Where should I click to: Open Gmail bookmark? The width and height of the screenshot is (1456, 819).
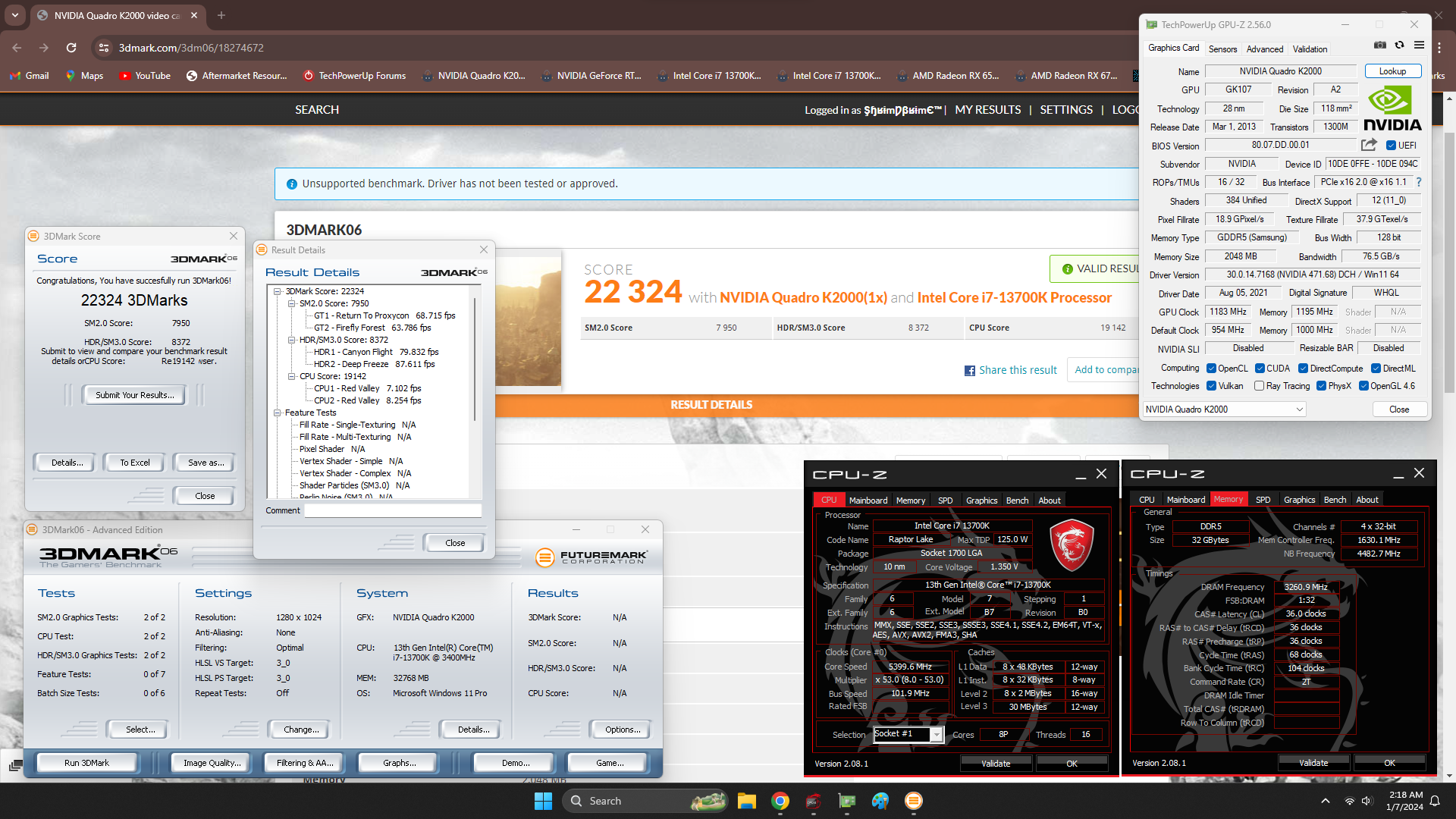[29, 76]
